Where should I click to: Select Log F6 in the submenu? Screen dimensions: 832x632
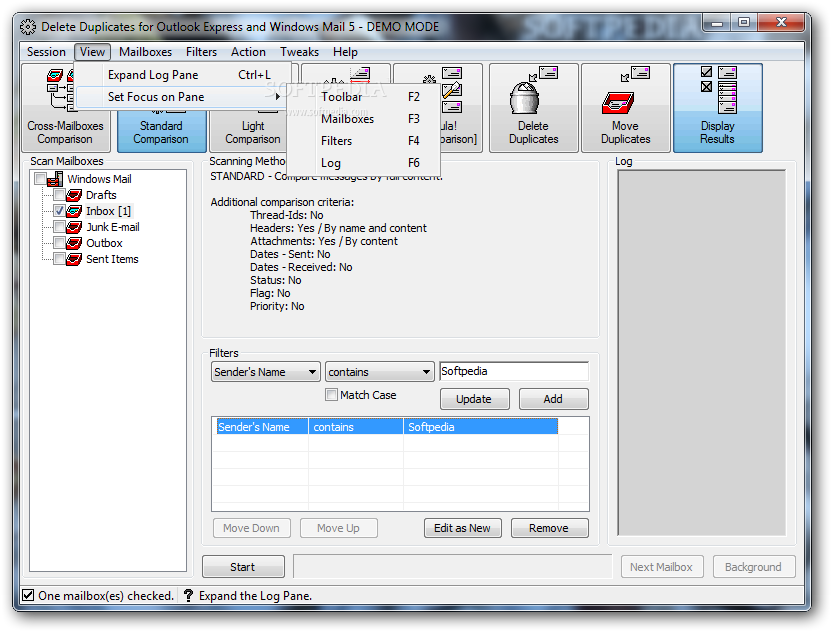click(364, 163)
